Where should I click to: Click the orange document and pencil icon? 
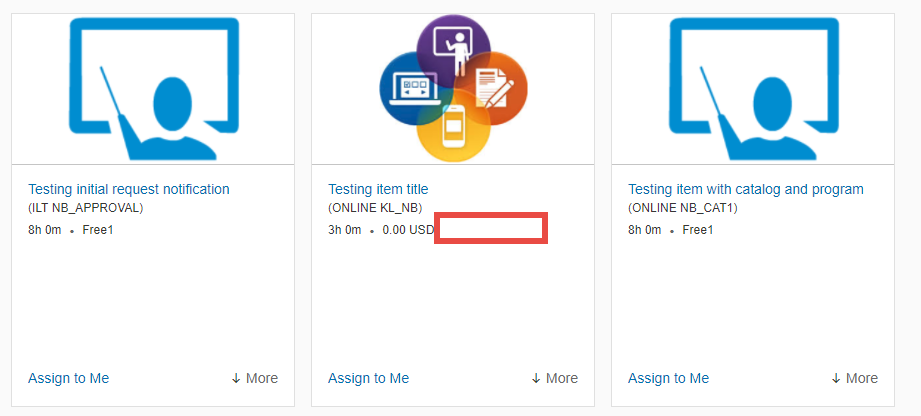pos(492,88)
